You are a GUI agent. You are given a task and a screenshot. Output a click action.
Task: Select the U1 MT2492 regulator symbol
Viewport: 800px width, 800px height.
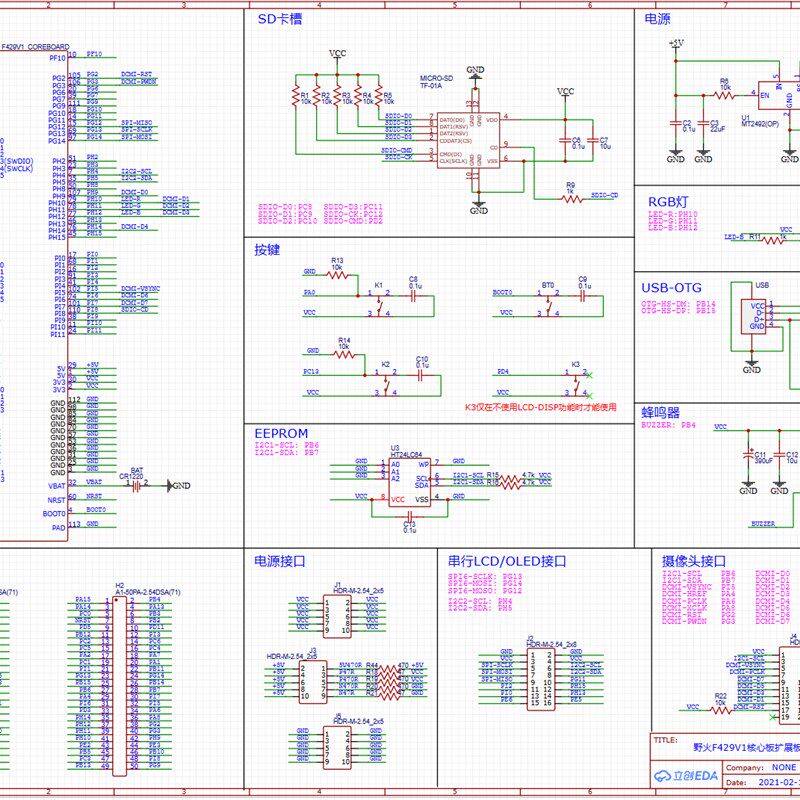[x=779, y=95]
